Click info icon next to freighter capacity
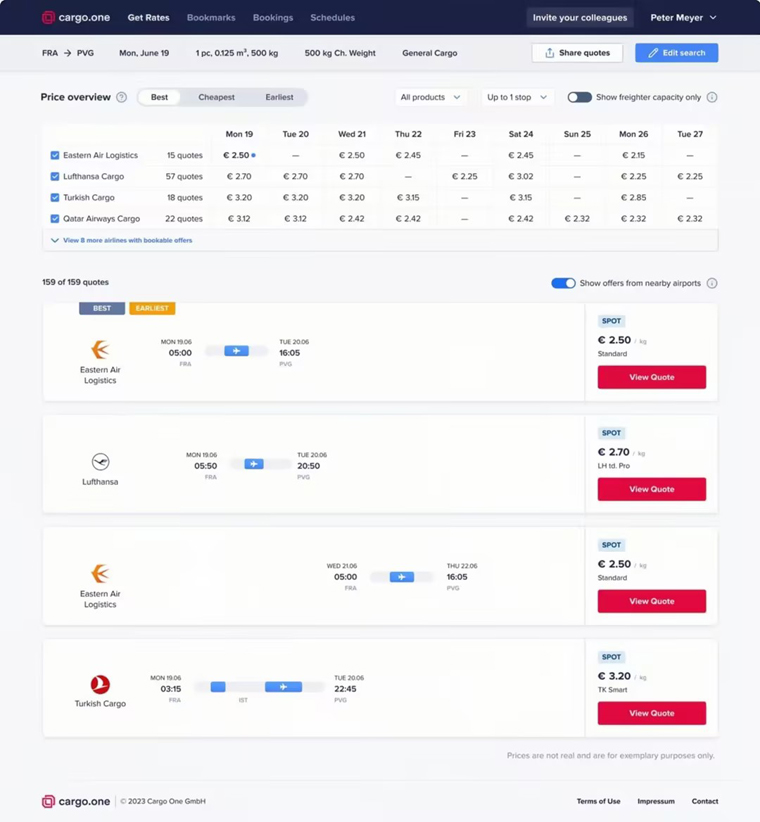 712,97
